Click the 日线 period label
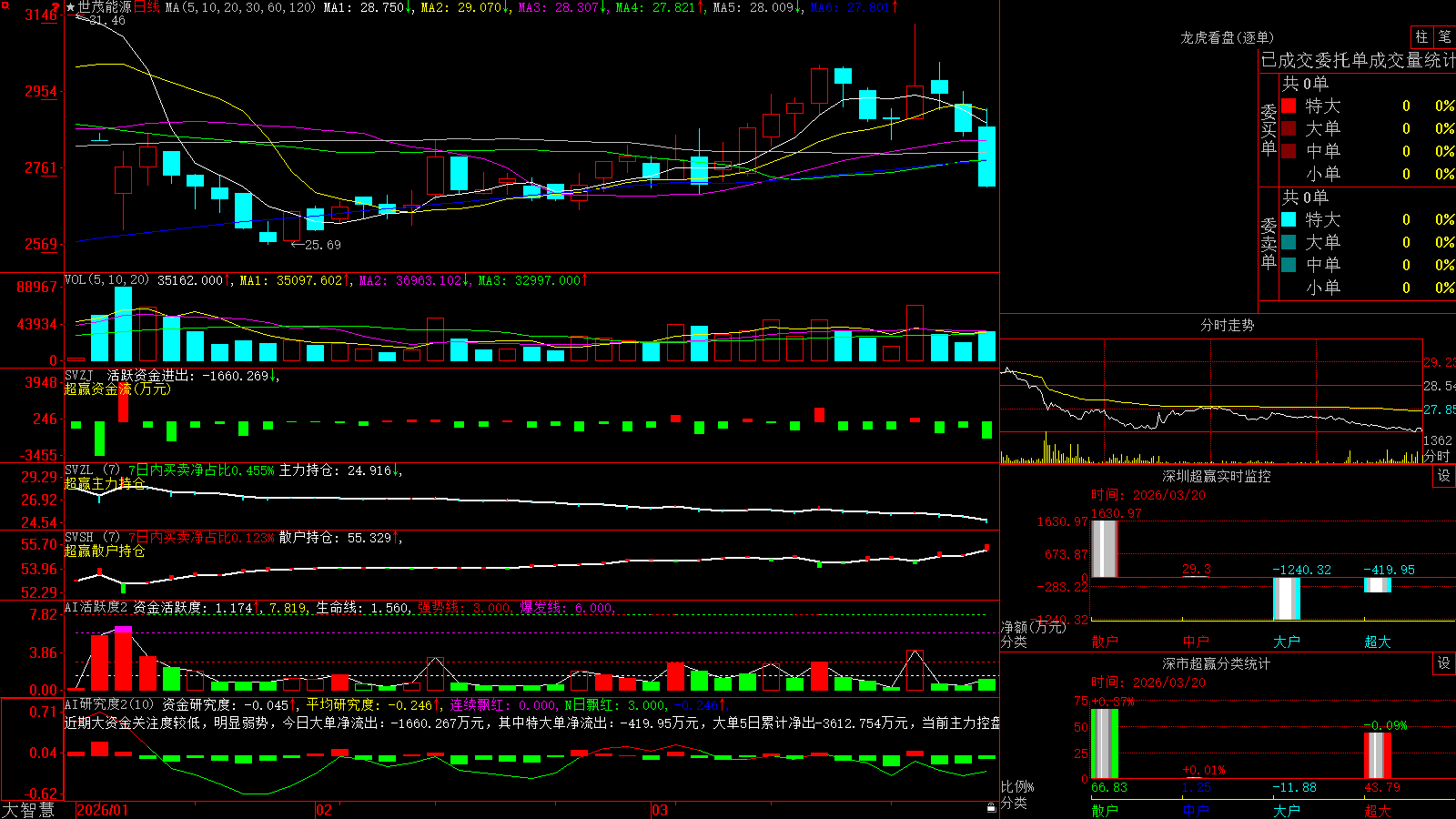The width and height of the screenshot is (1456, 819). (147, 7)
